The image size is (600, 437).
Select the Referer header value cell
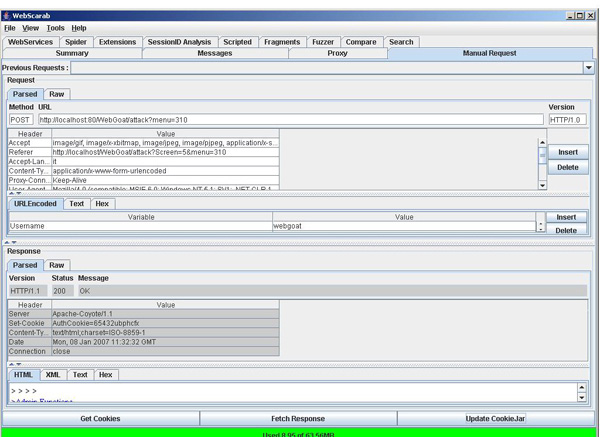[165, 152]
